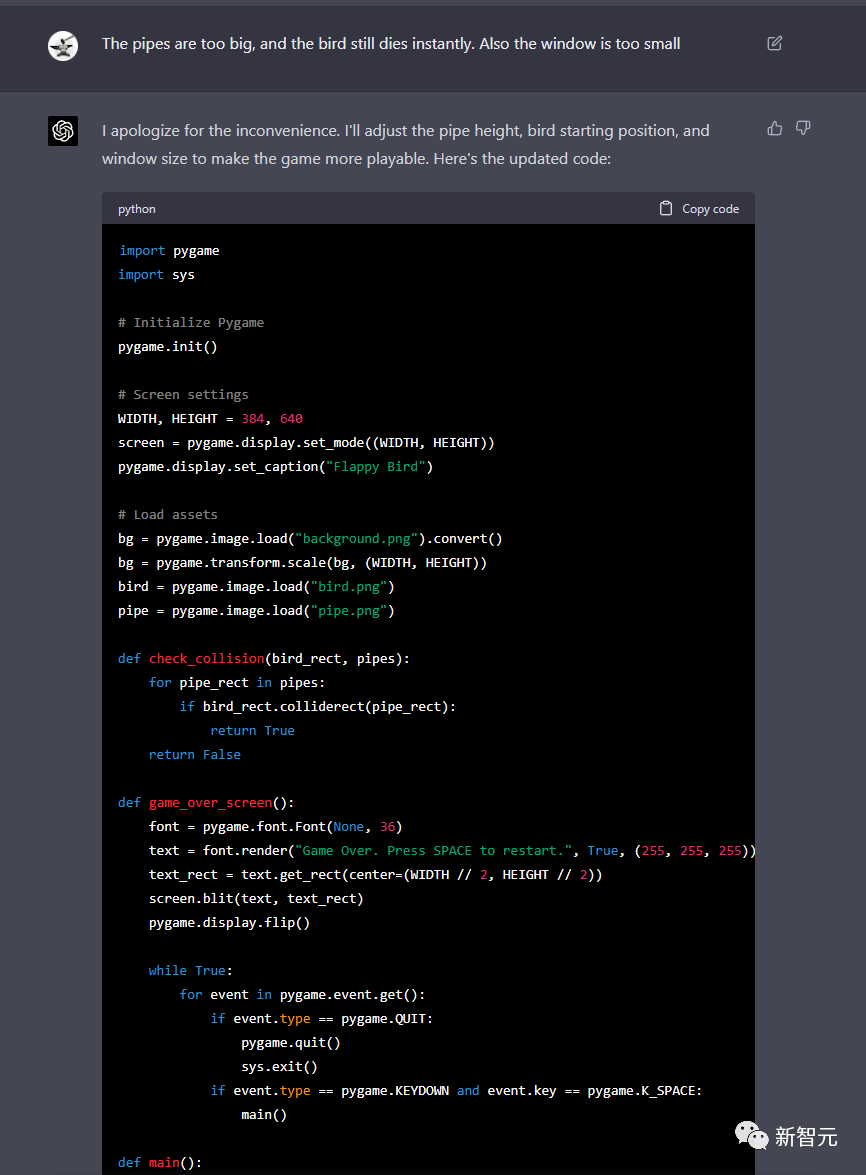Screen dimensions: 866x1175
Task: Click the 'for event in pygame.event.get():' line
Action: 303,994
